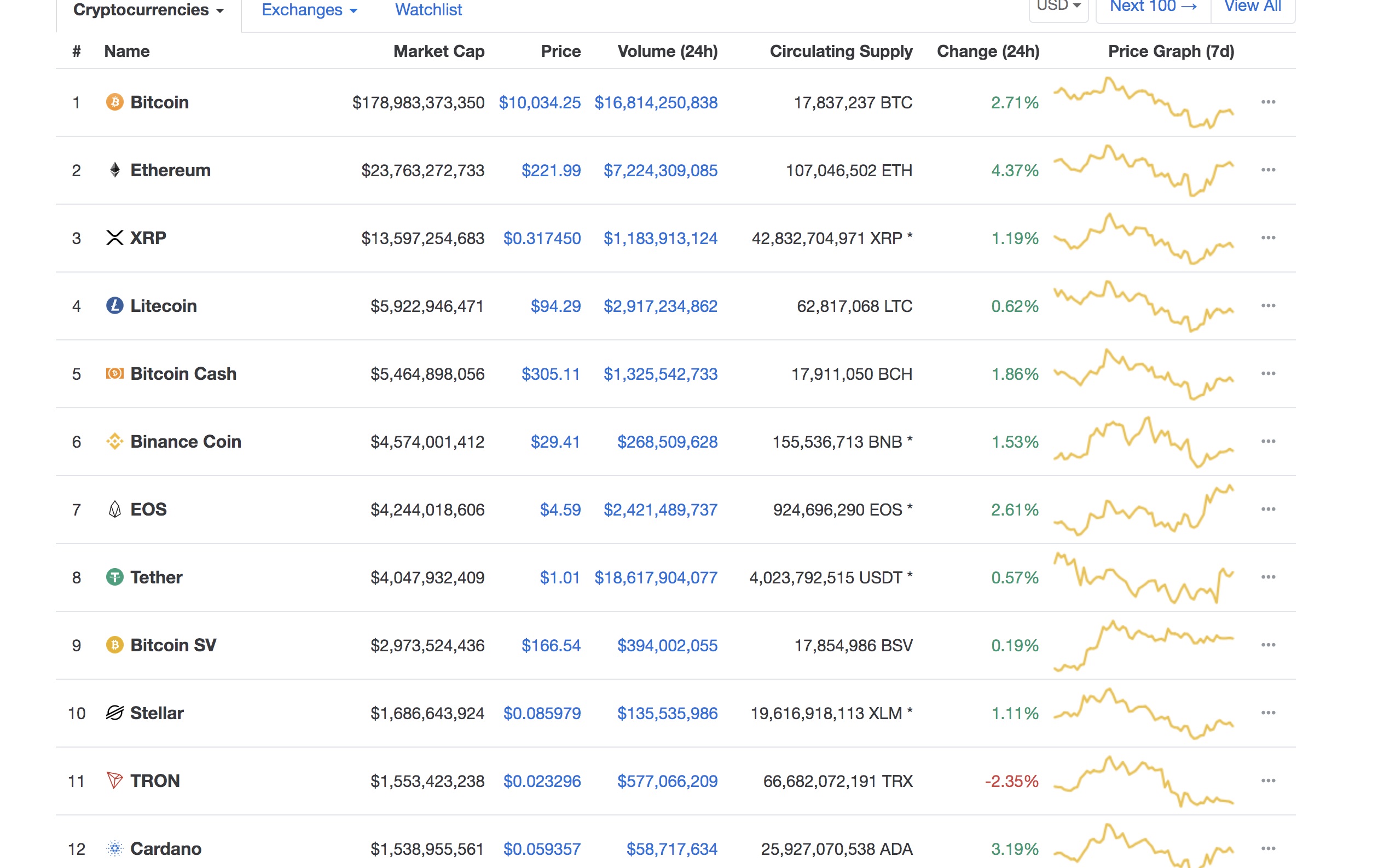Open the Watchlist tab
Image resolution: width=1384 pixels, height=868 pixels.
(428, 10)
